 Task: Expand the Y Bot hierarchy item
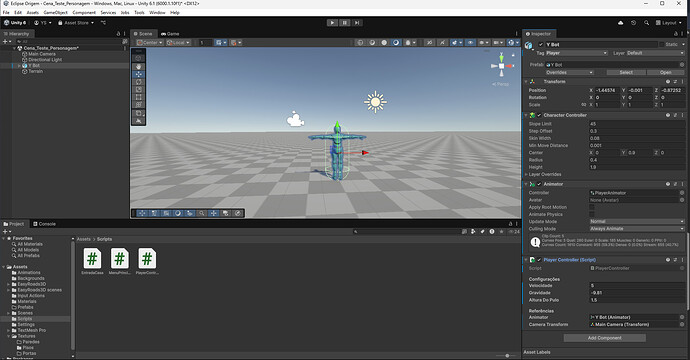pos(19,66)
